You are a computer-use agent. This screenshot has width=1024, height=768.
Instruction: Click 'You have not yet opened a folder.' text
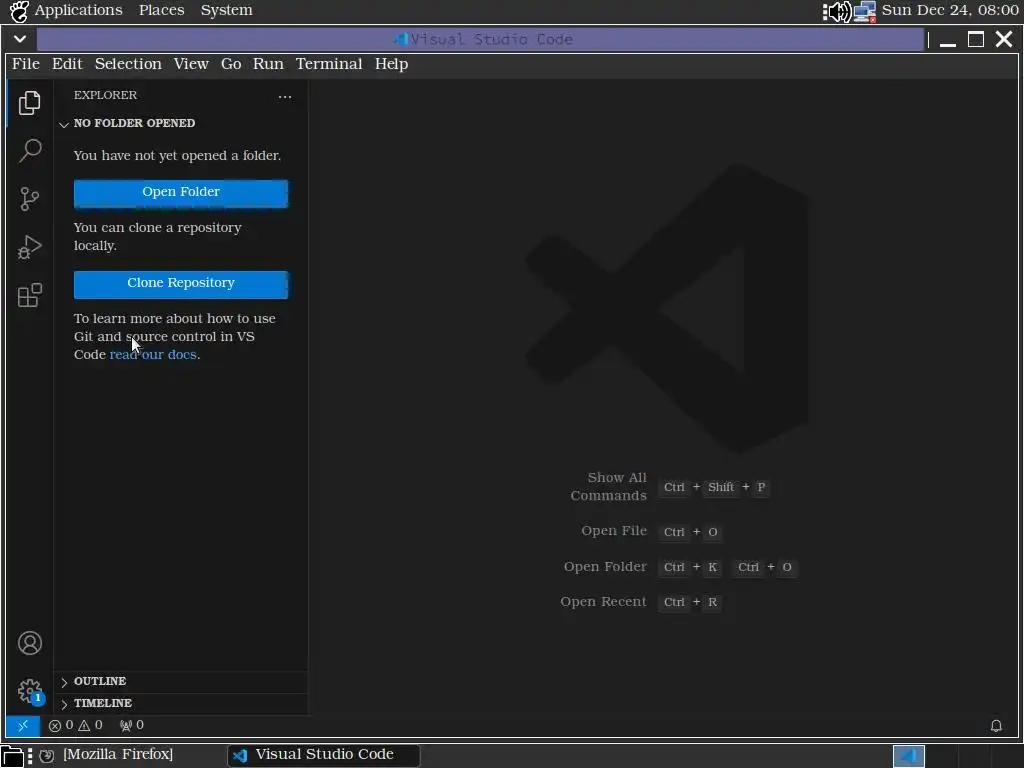click(177, 155)
